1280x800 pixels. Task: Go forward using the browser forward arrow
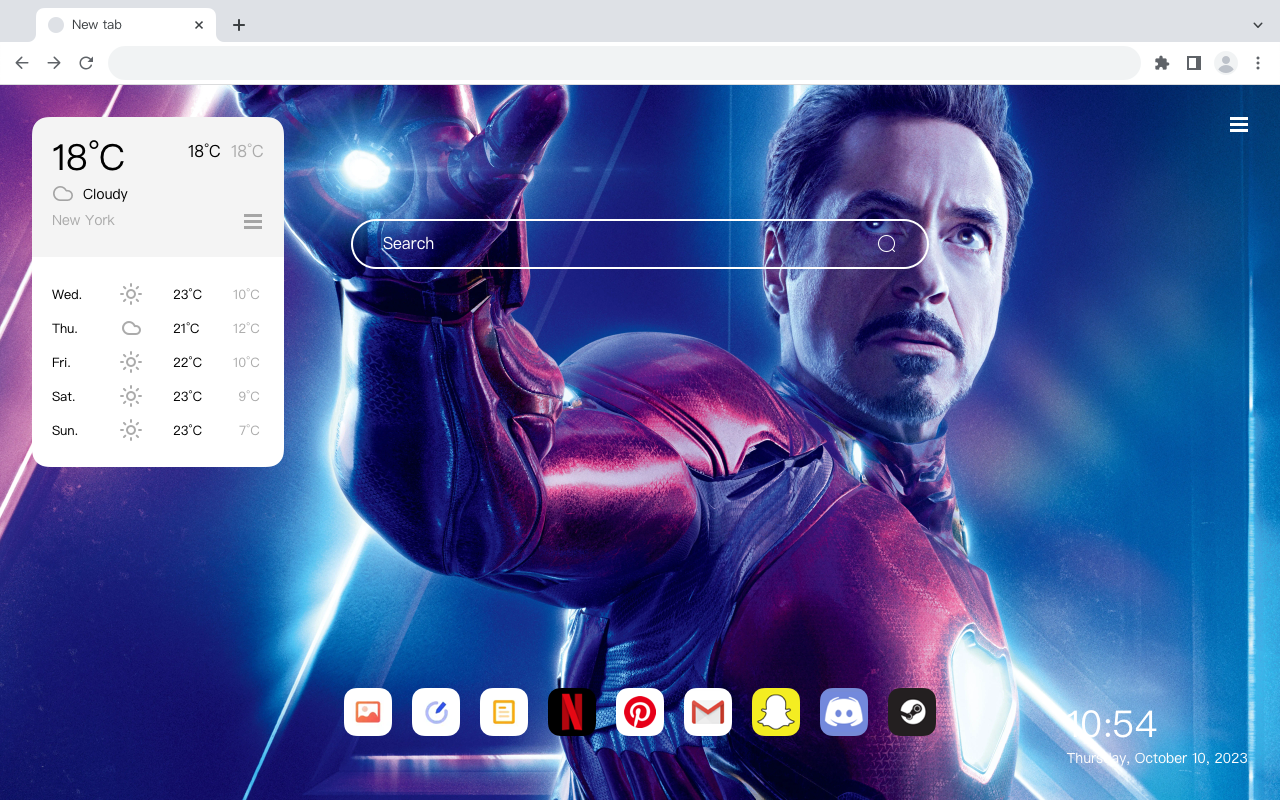pyautogui.click(x=54, y=63)
